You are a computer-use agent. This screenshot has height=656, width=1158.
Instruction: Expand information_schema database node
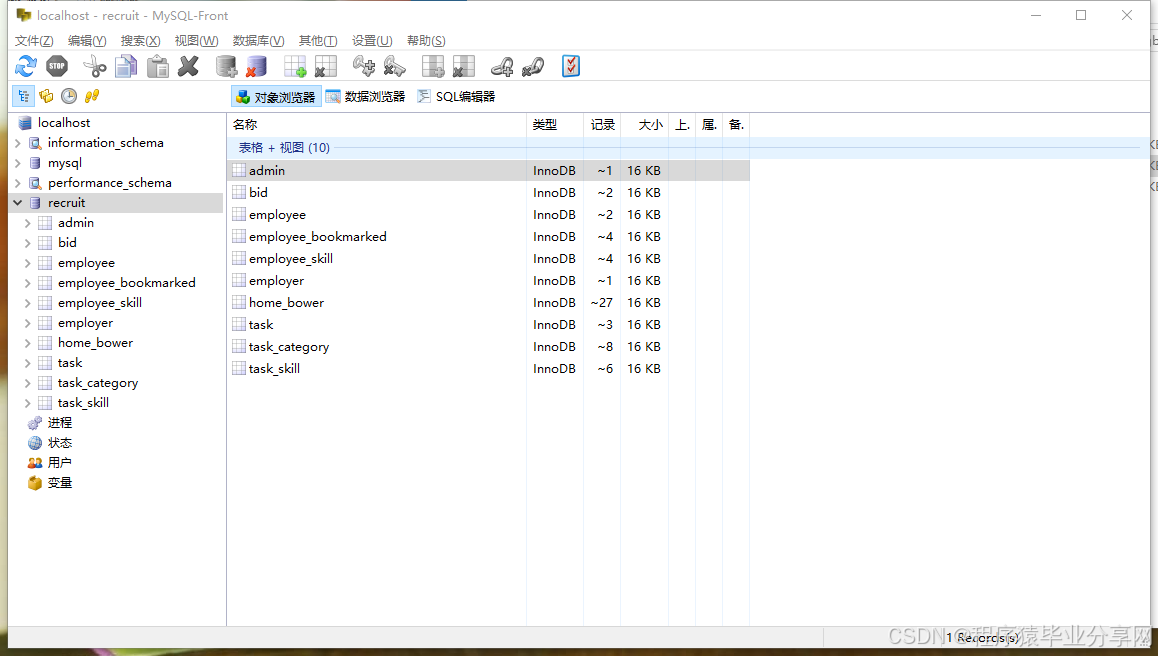18,143
